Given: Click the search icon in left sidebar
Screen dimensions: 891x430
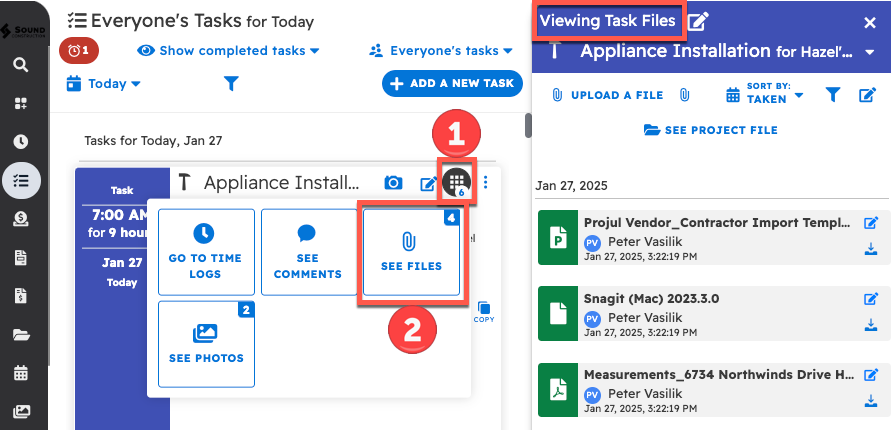Looking at the screenshot, I should (21, 65).
